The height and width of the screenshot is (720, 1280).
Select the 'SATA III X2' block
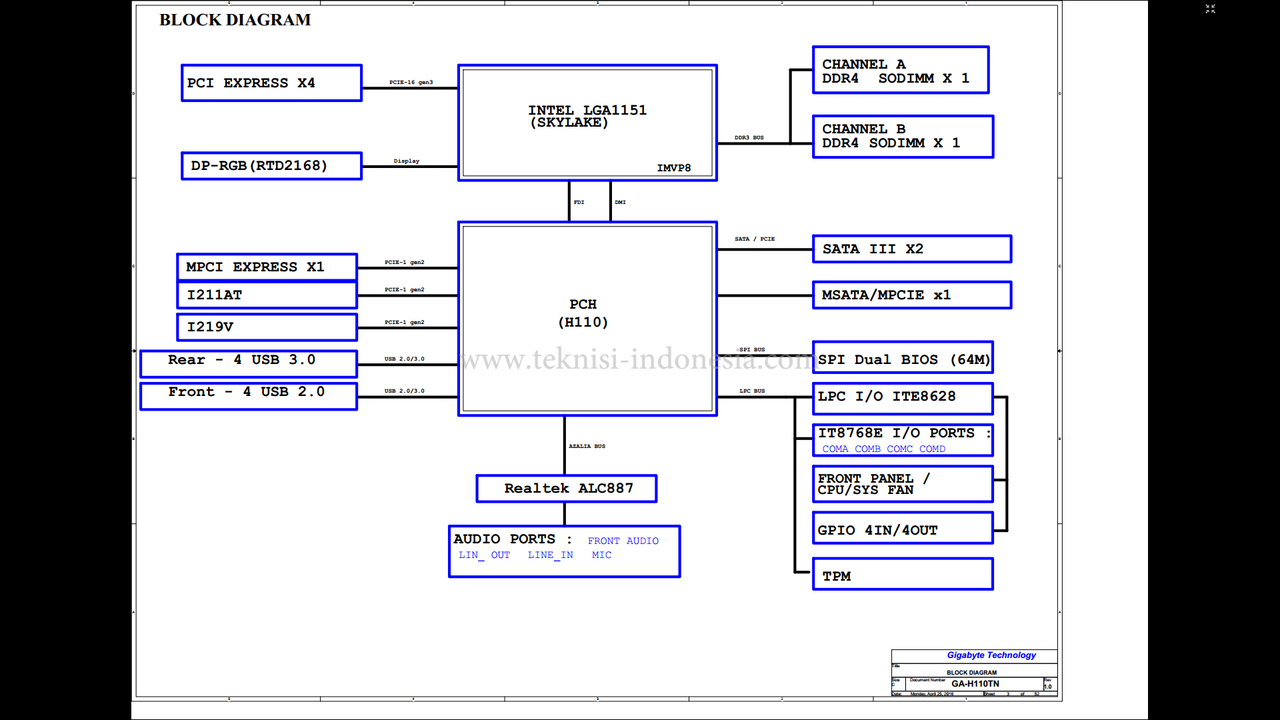pyautogui.click(x=911, y=249)
